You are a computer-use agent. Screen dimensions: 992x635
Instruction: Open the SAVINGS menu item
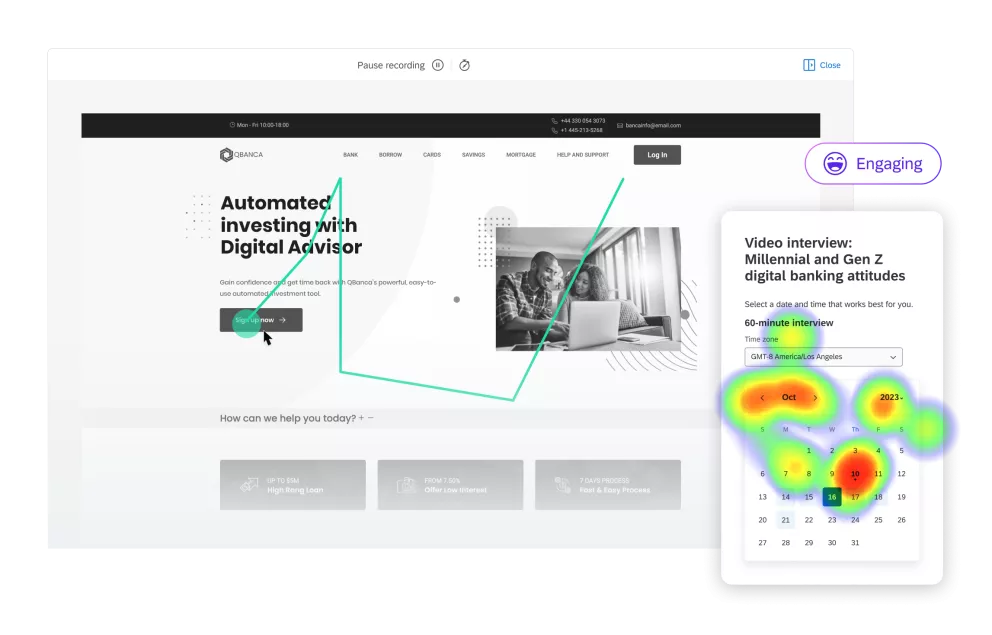[x=473, y=155]
